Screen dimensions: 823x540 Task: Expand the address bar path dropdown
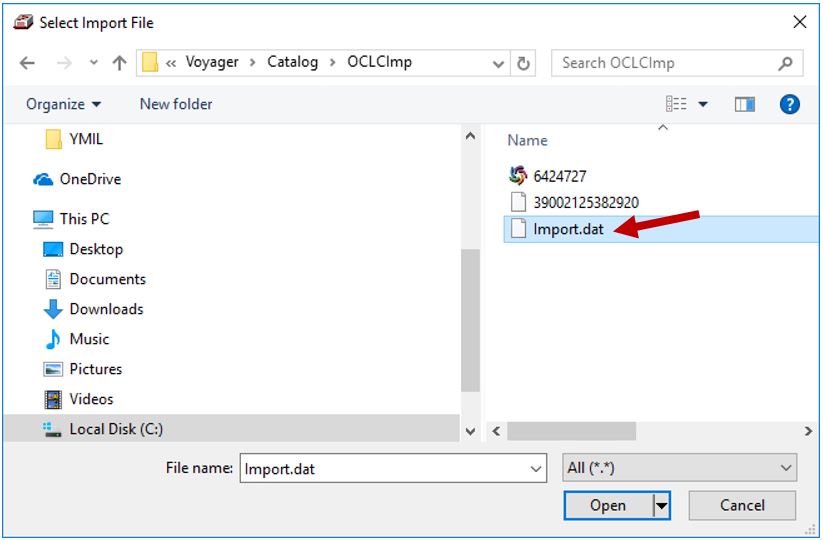pos(498,63)
